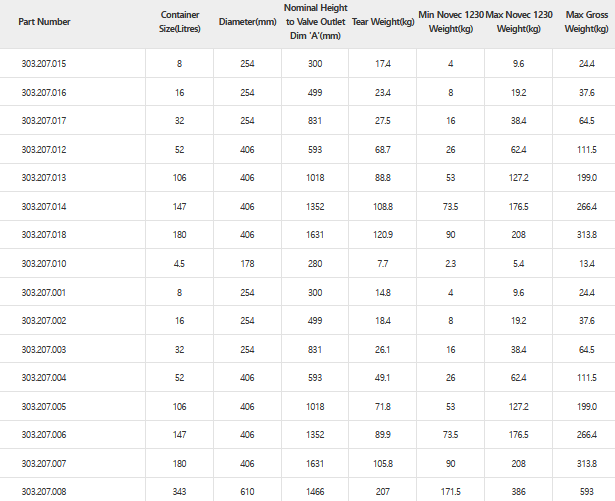Click the 343 litres container size cell
615x501 pixels.
point(180,491)
